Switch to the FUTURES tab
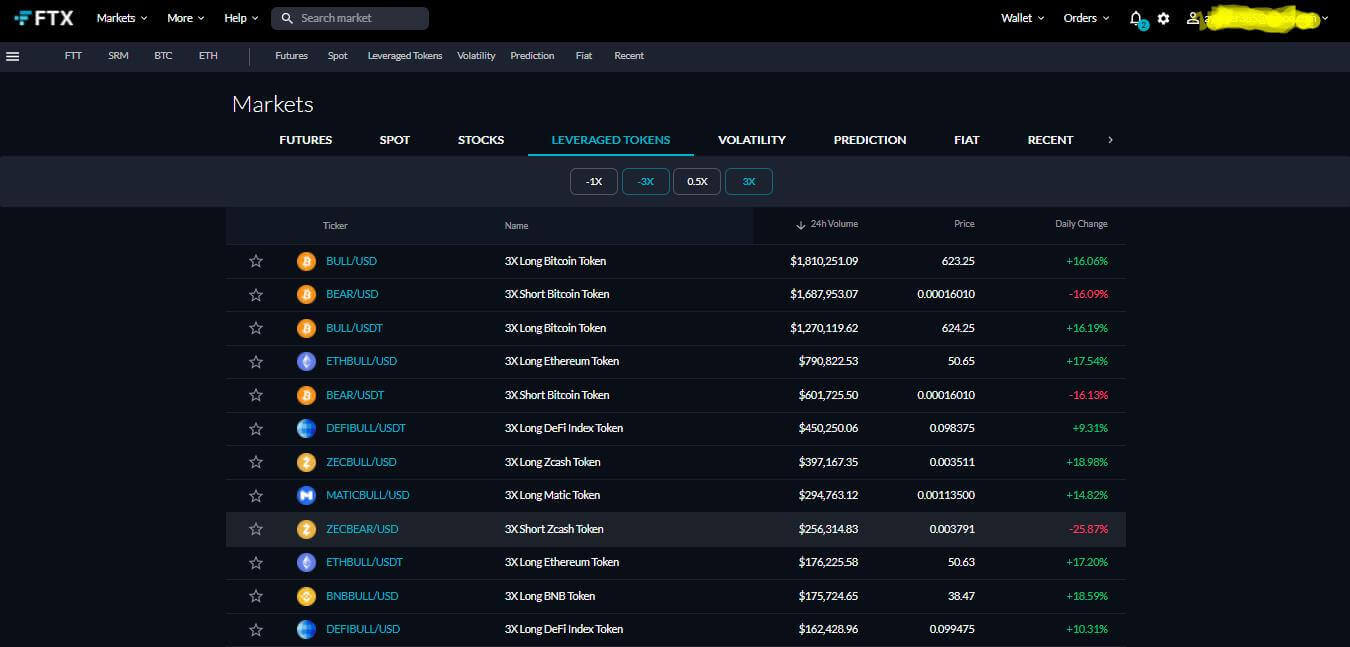The height and width of the screenshot is (647, 1350). click(x=306, y=140)
